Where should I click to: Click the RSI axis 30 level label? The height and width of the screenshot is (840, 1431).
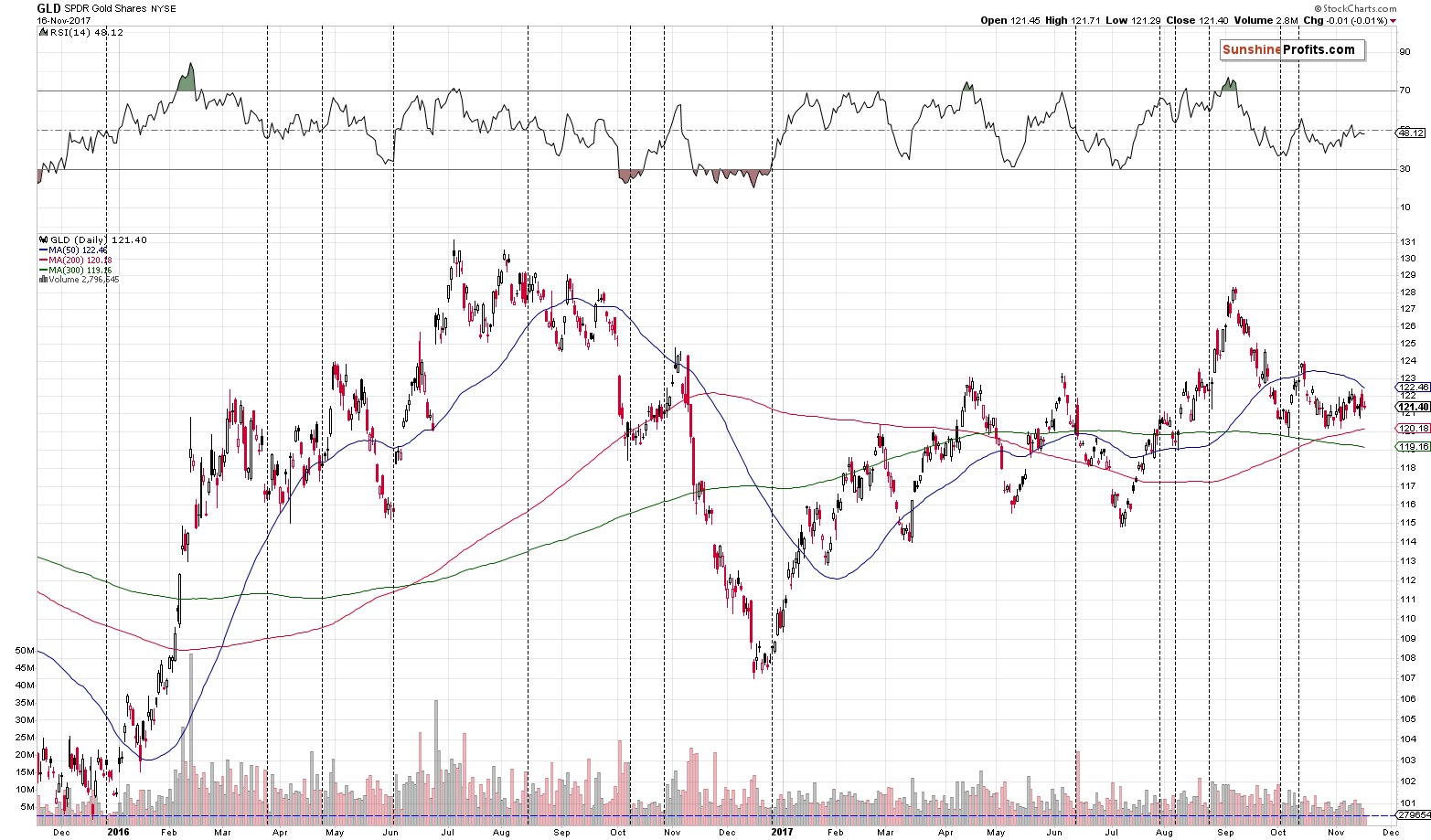(1404, 169)
